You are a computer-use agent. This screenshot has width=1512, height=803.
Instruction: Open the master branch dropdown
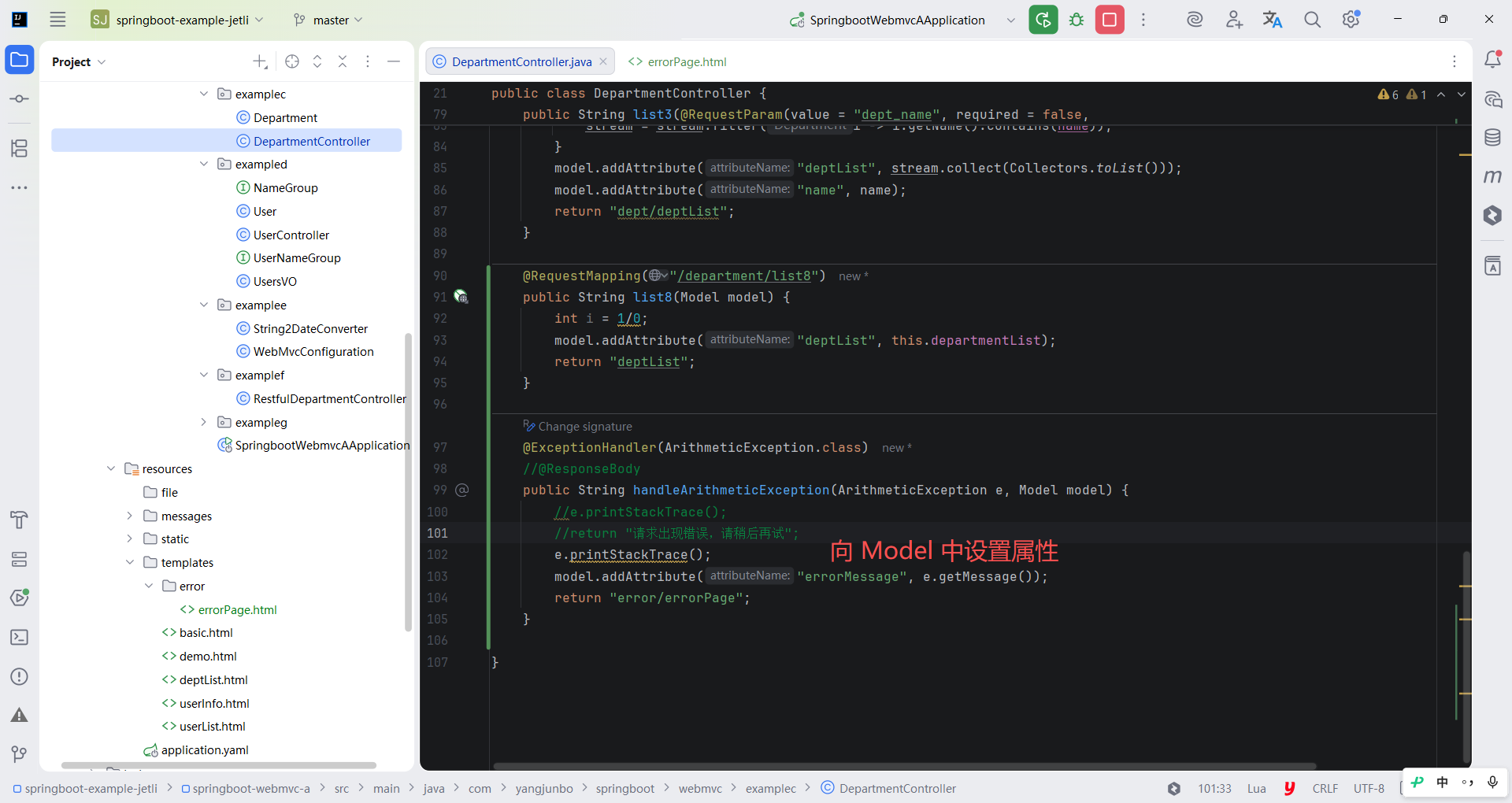[x=328, y=20]
